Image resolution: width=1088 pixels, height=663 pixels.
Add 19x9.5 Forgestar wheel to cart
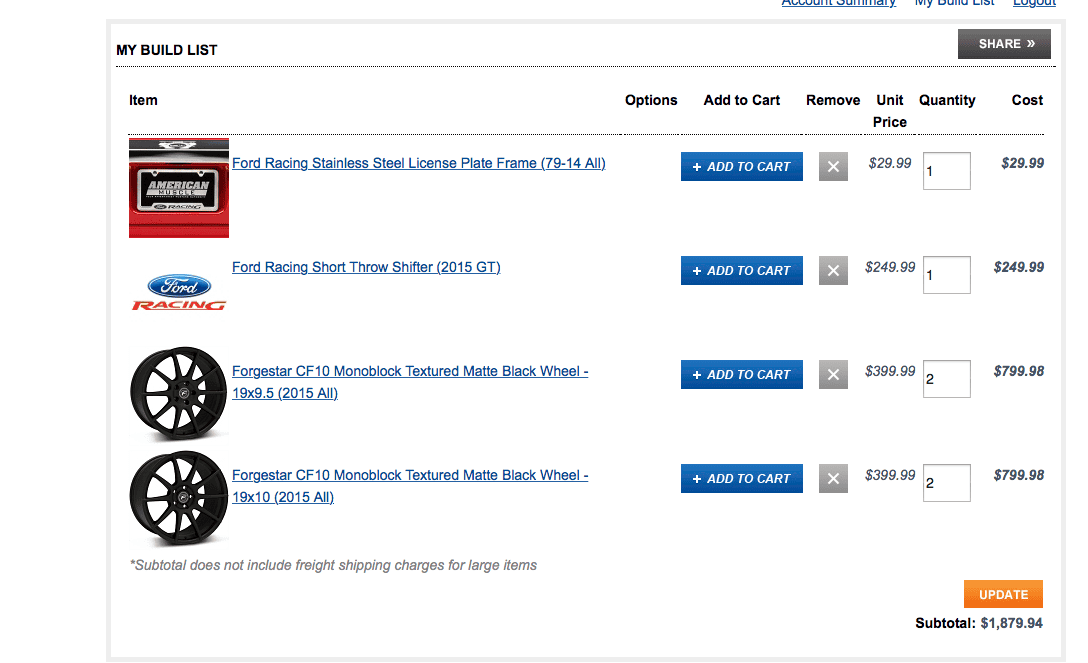point(741,374)
